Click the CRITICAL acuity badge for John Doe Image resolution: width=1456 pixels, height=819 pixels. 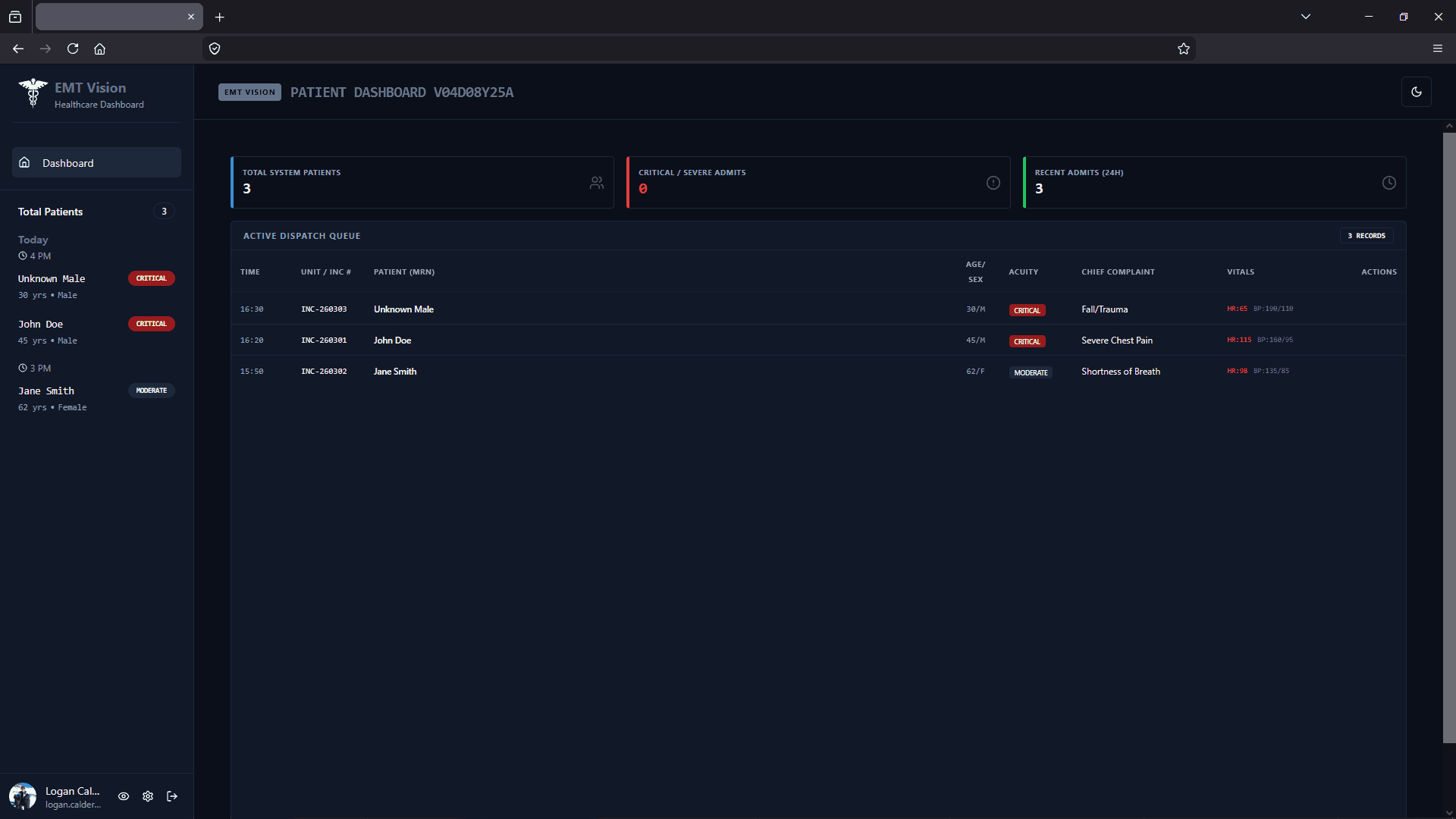[1027, 340]
